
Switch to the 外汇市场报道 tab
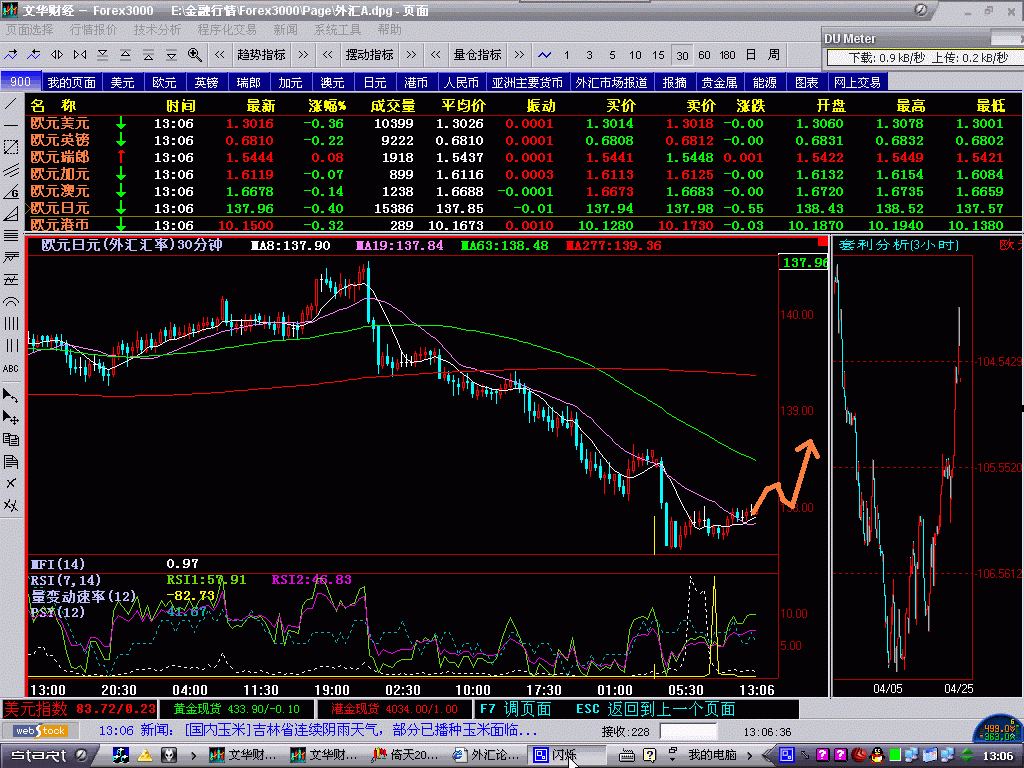(611, 82)
